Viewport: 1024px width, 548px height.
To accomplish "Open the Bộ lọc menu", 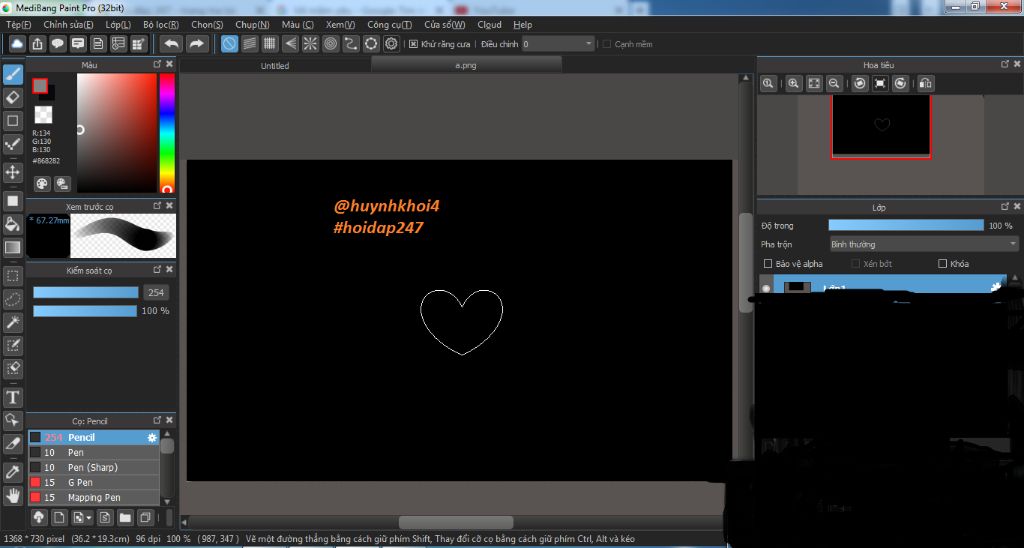I will [161, 25].
